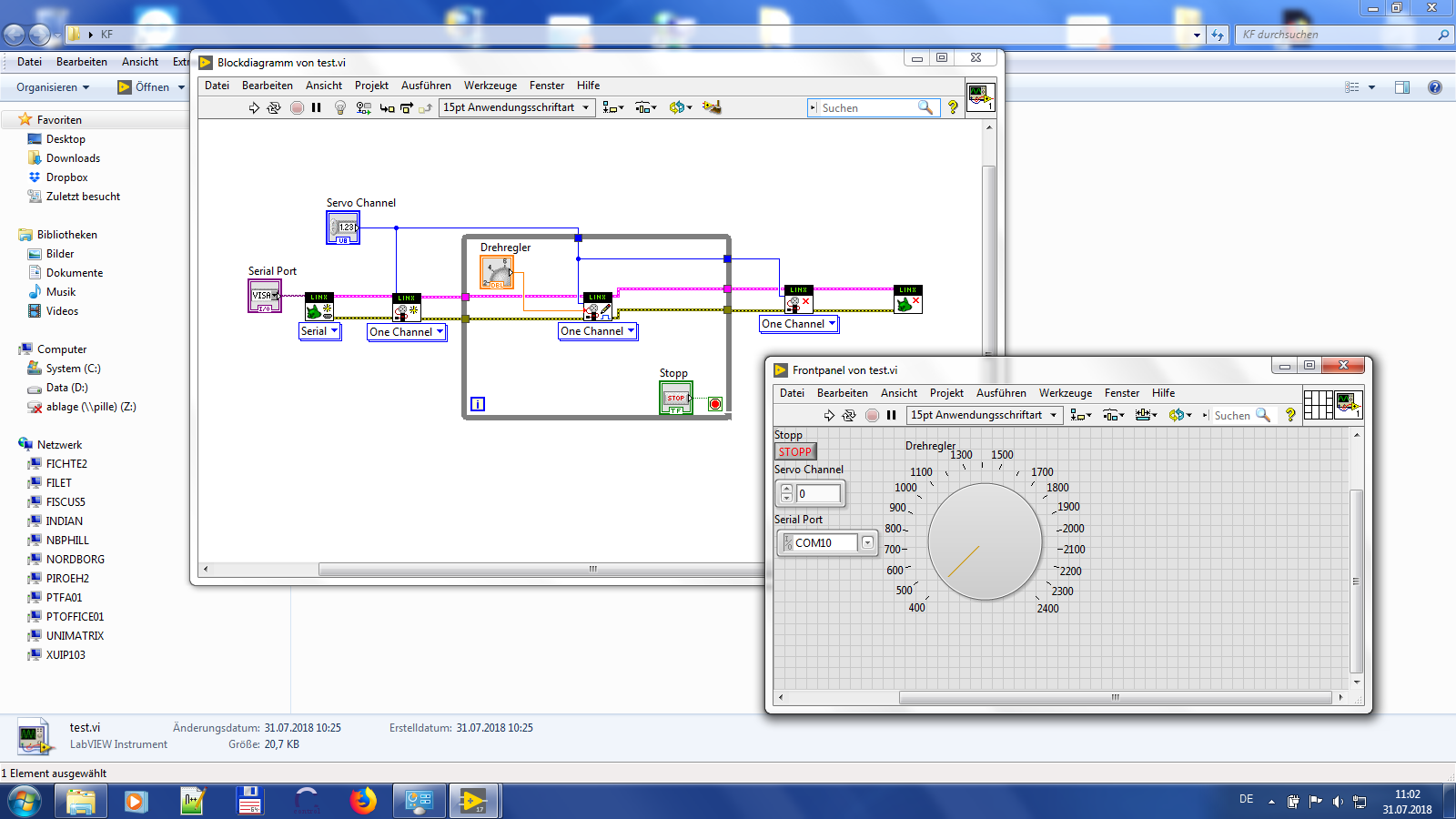The image size is (1456, 819).
Task: Increment the Servo Channel stepper
Action: pos(787,489)
